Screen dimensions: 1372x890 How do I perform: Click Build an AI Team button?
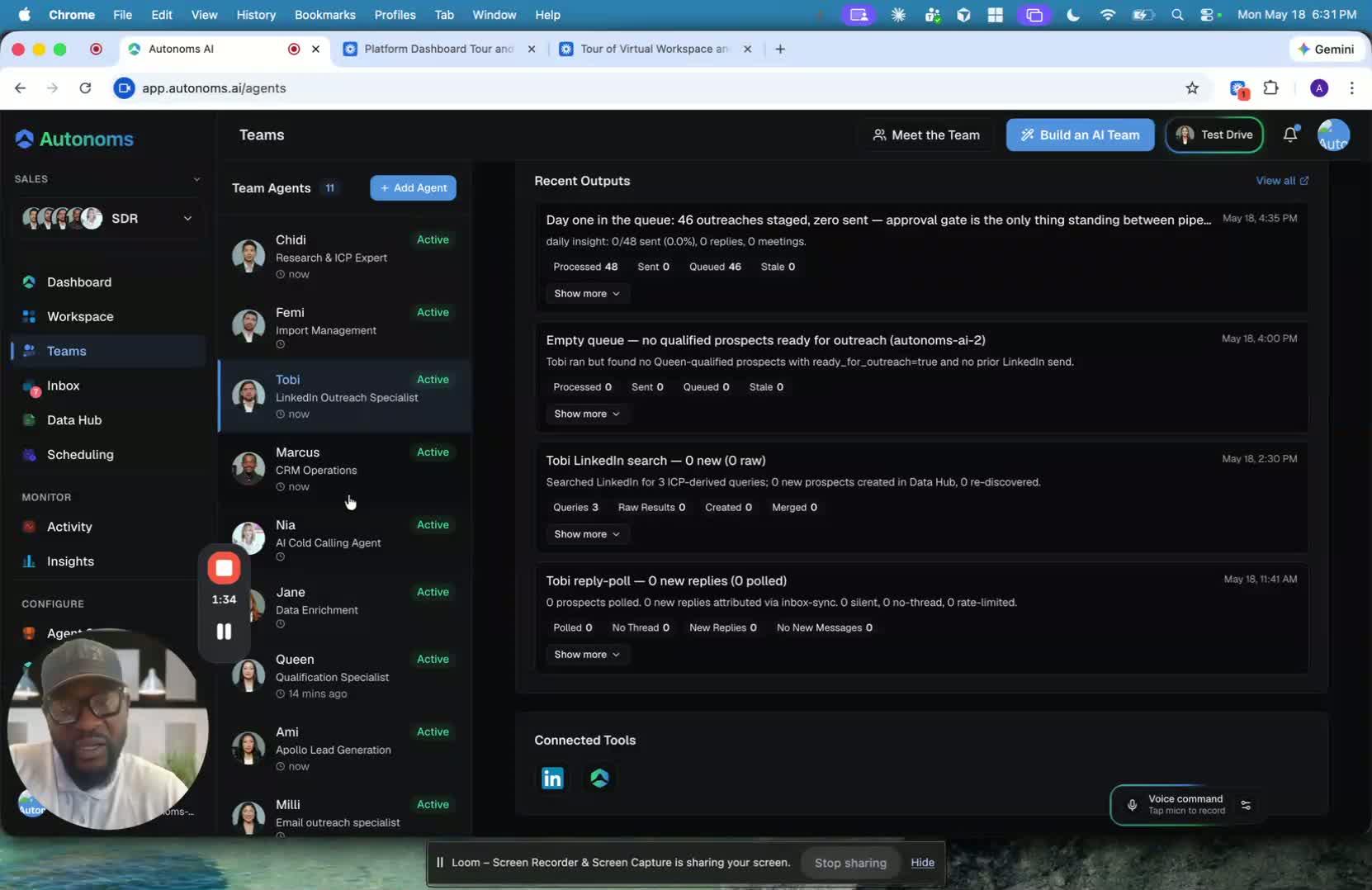point(1080,135)
